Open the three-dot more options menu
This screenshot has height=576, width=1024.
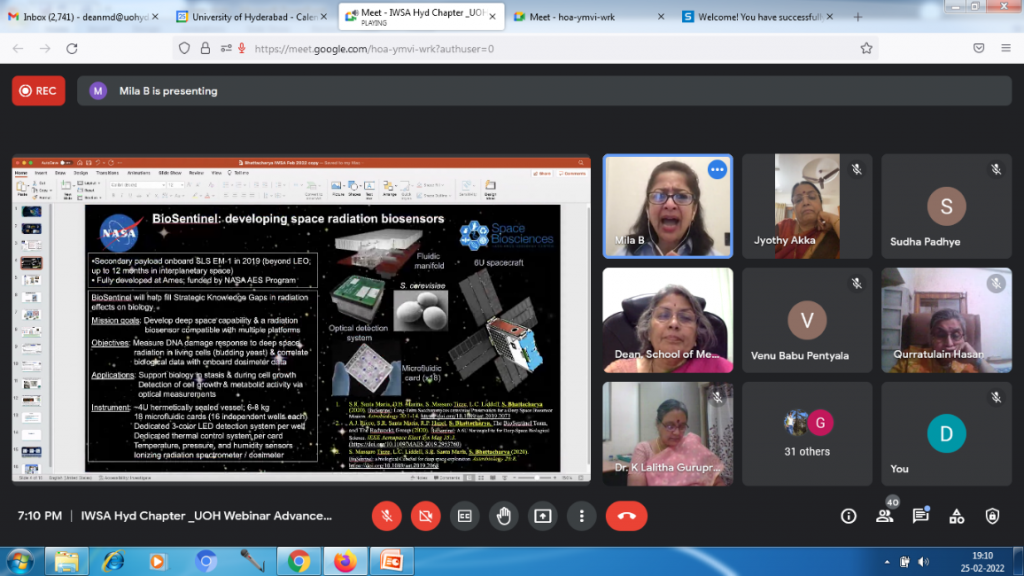pos(582,516)
